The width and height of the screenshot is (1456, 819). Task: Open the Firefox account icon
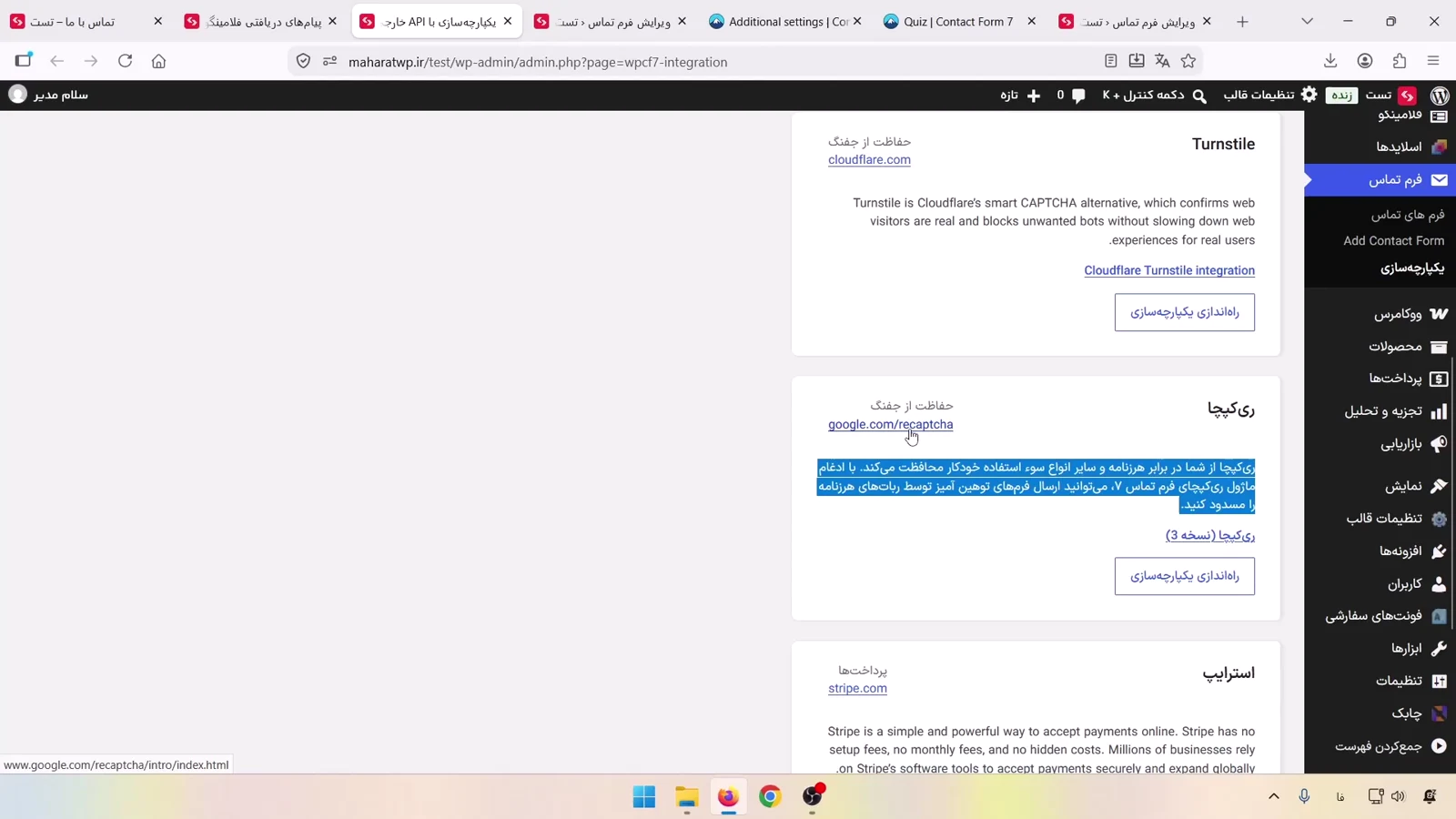tap(1365, 61)
